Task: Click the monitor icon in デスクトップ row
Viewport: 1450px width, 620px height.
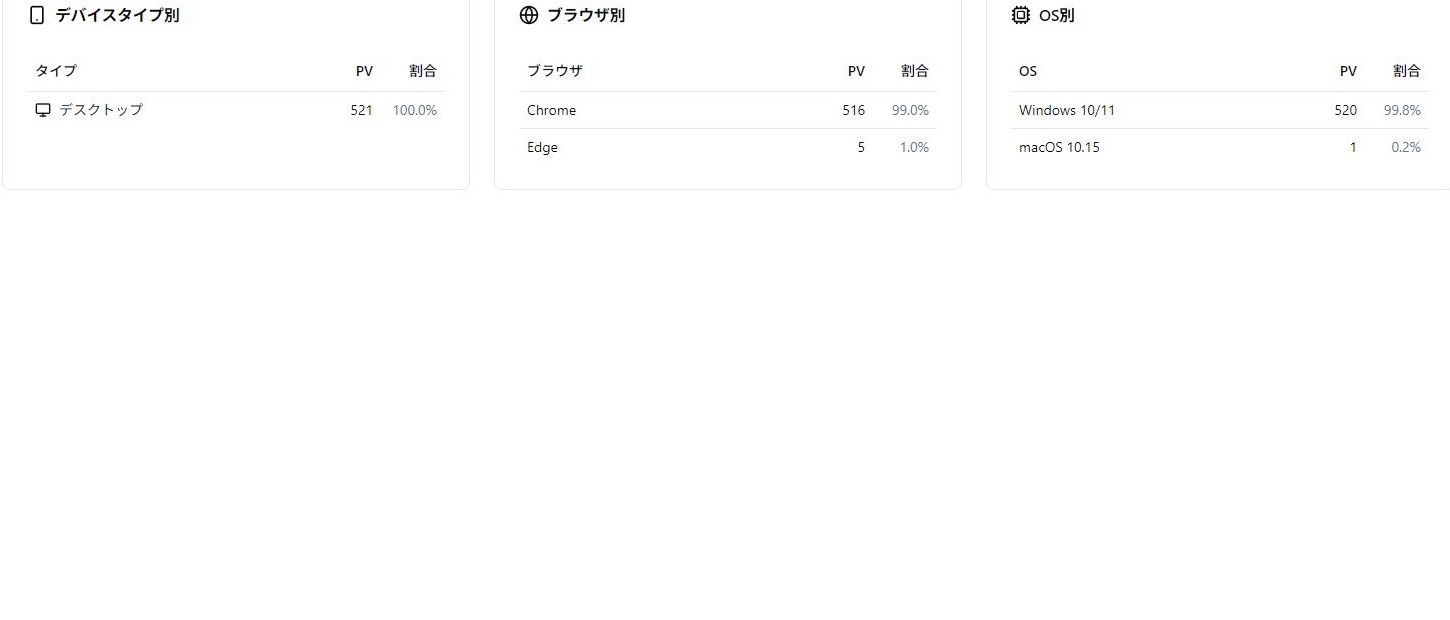Action: (x=43, y=110)
